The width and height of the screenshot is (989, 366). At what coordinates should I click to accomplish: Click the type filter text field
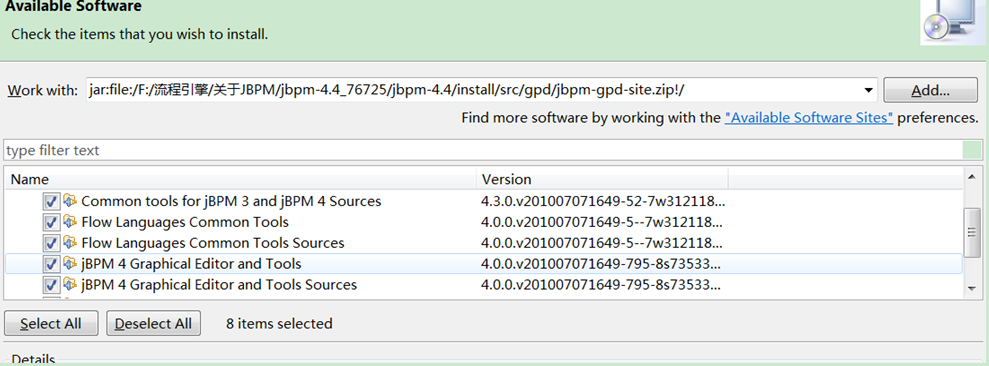click(483, 150)
